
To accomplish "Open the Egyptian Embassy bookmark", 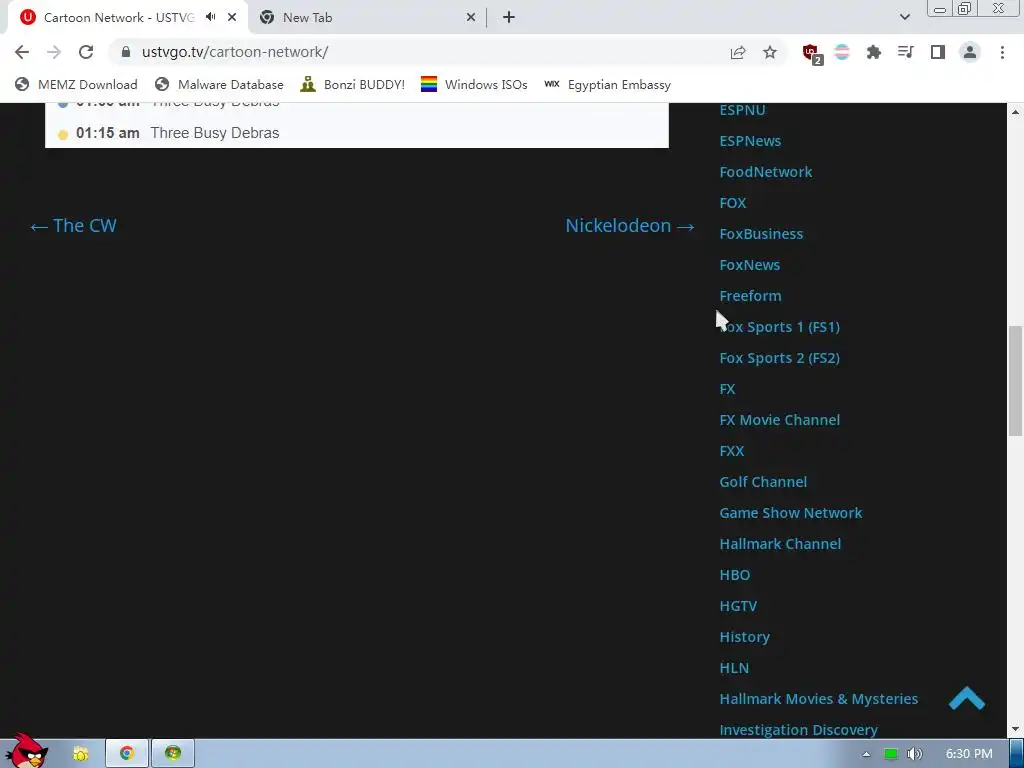I will (607, 84).
